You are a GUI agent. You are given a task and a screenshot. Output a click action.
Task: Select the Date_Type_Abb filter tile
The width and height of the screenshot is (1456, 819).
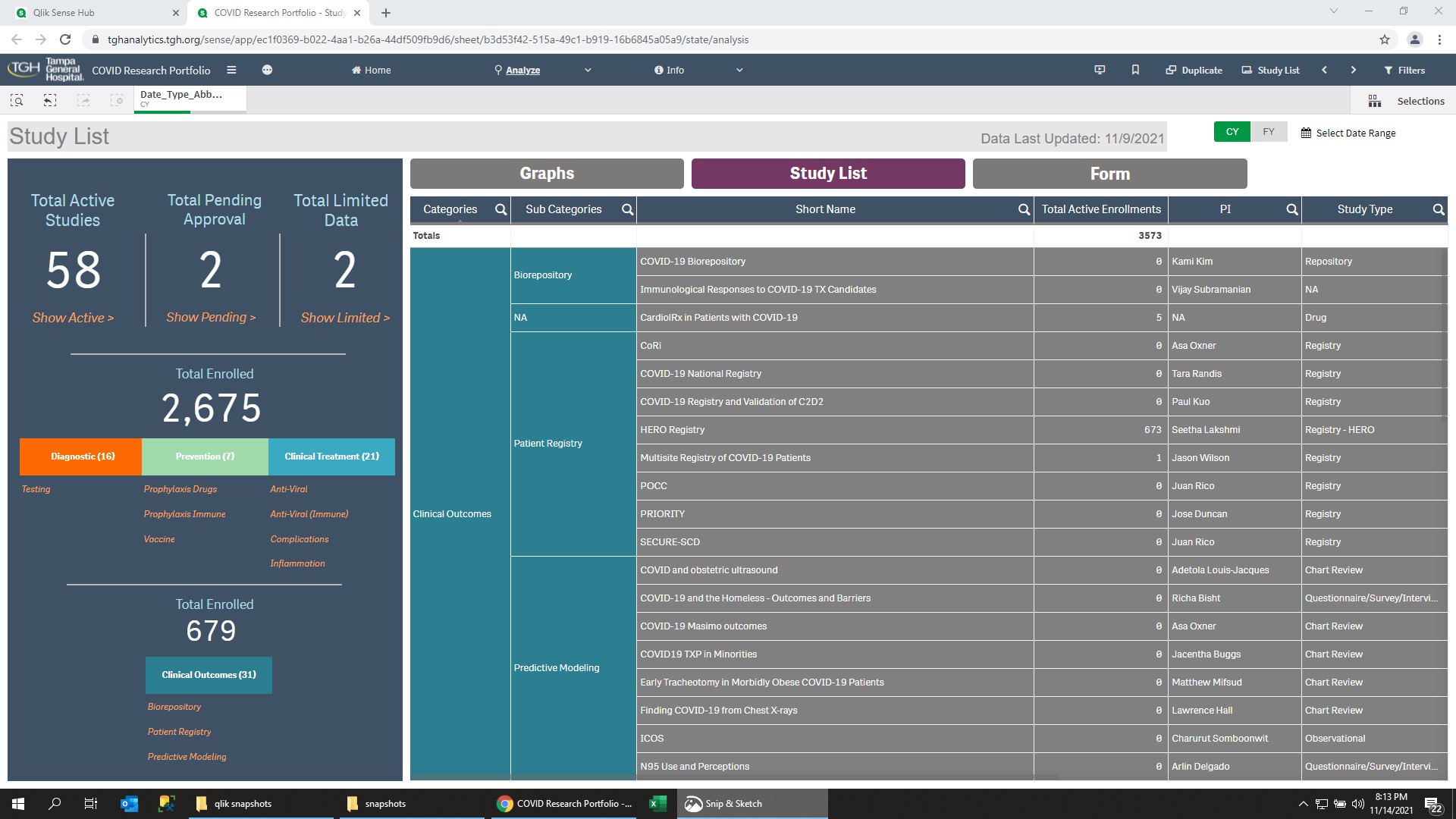tap(186, 97)
